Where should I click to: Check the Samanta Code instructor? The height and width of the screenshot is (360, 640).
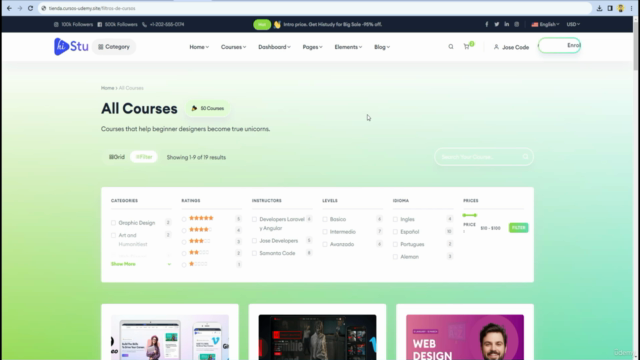pos(254,253)
